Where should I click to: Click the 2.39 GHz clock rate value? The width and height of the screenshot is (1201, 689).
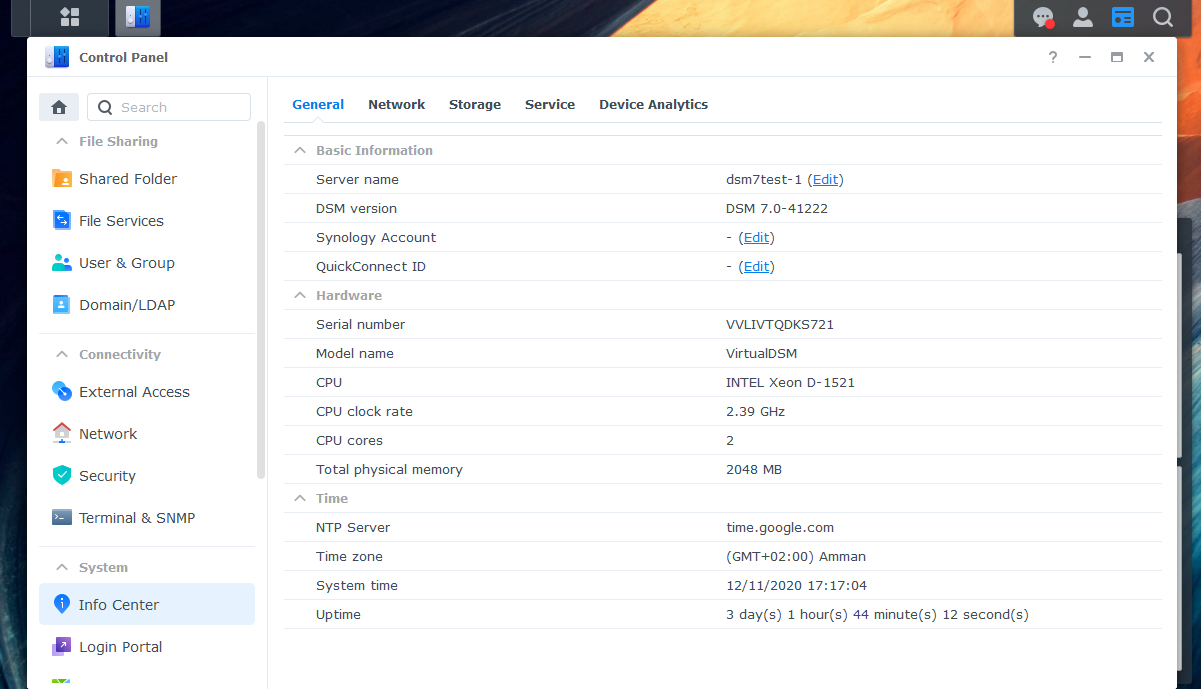(x=756, y=411)
